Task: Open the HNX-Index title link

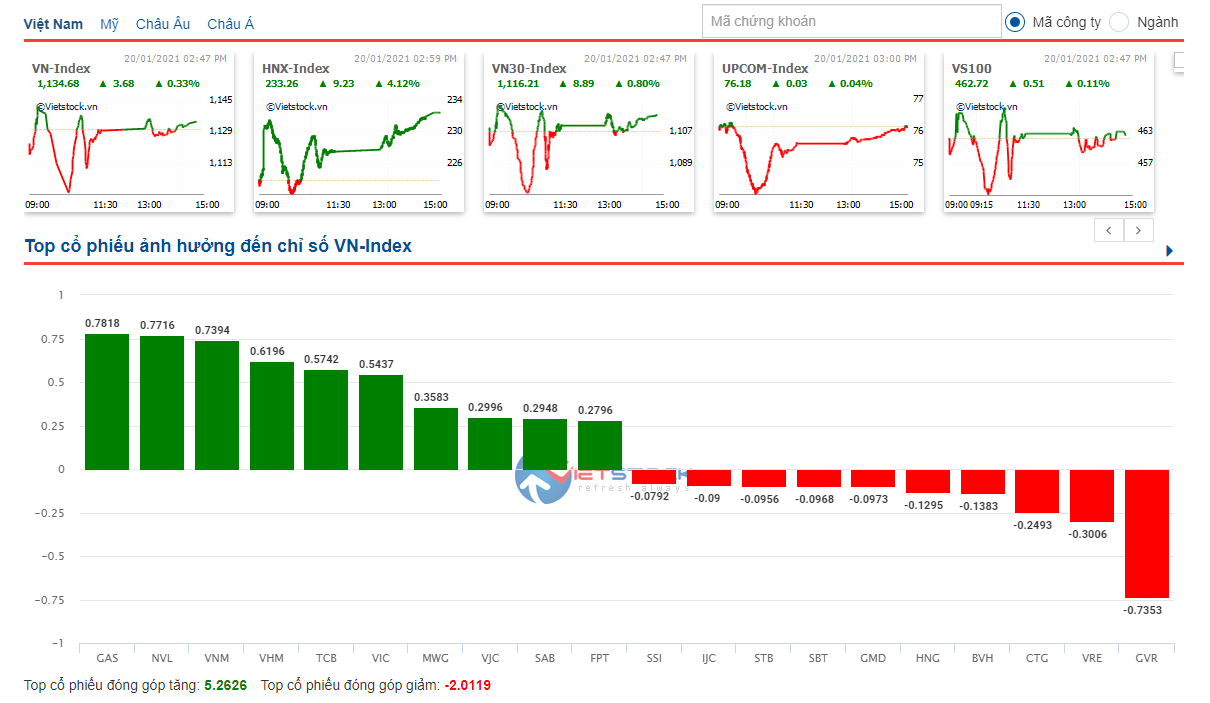Action: coord(296,69)
